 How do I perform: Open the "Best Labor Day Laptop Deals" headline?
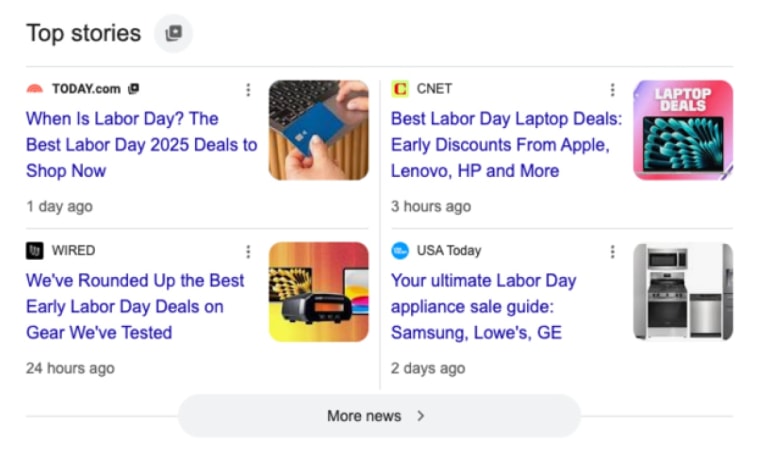[506, 144]
